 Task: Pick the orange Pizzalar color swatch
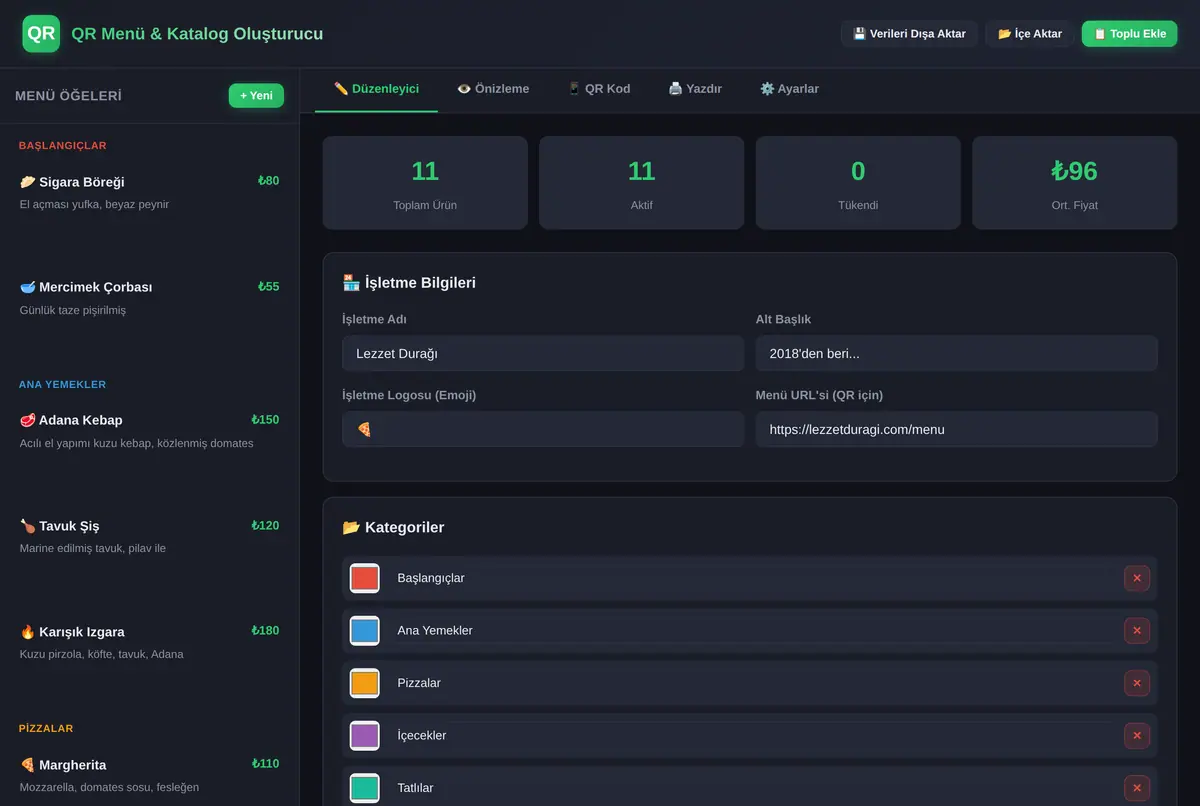[365, 683]
